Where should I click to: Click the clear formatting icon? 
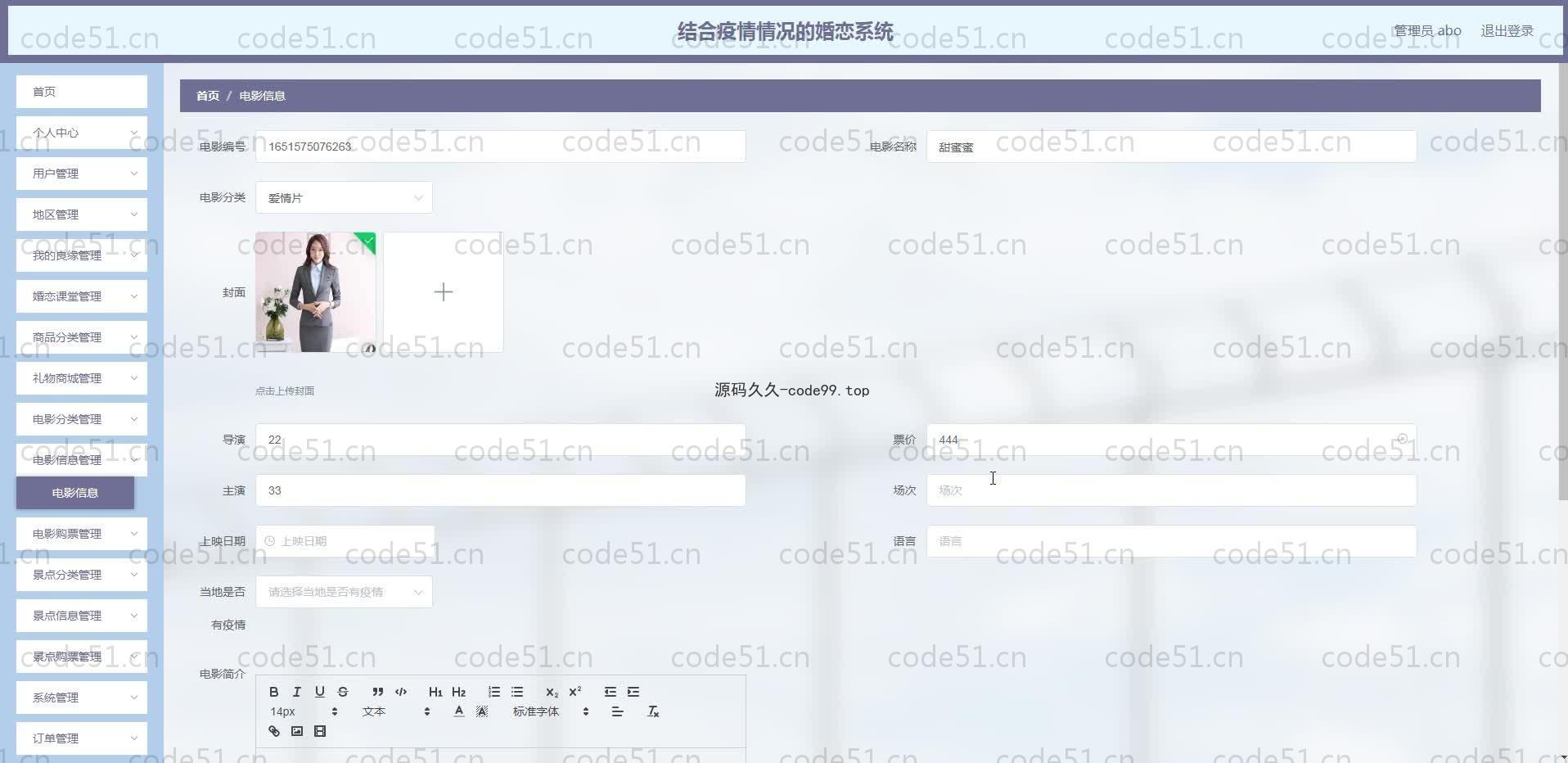(653, 711)
